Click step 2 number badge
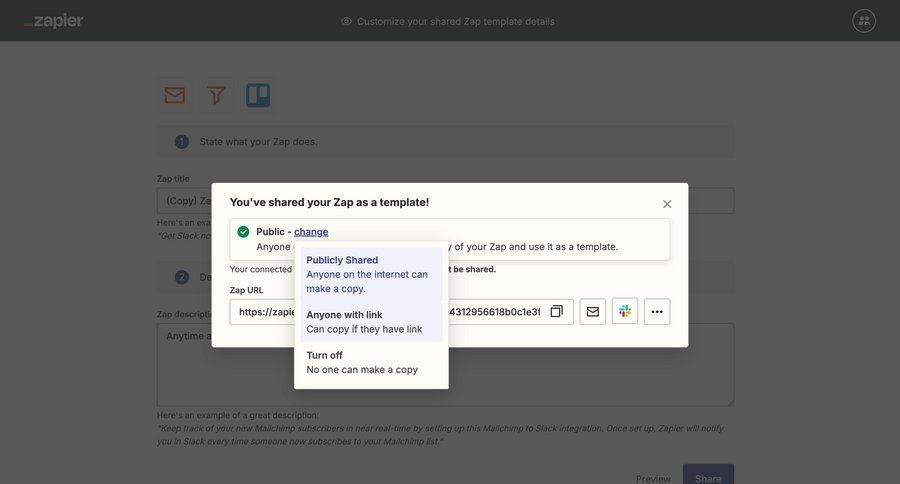Screen dimensions: 900x484 tap(182, 277)
